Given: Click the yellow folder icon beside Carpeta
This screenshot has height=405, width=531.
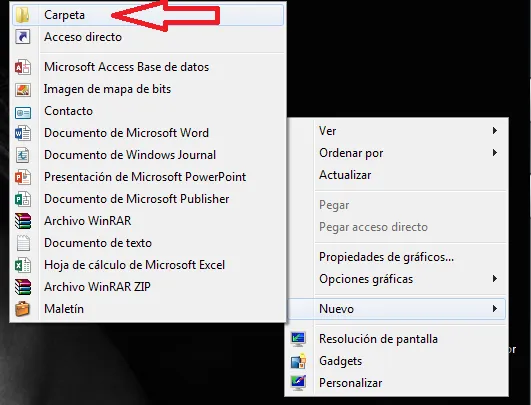Looking at the screenshot, I should pos(23,15).
